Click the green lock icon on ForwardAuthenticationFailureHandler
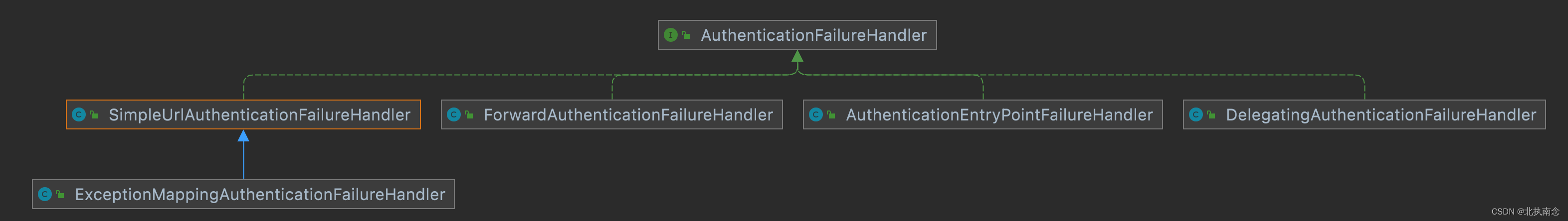 (x=469, y=114)
